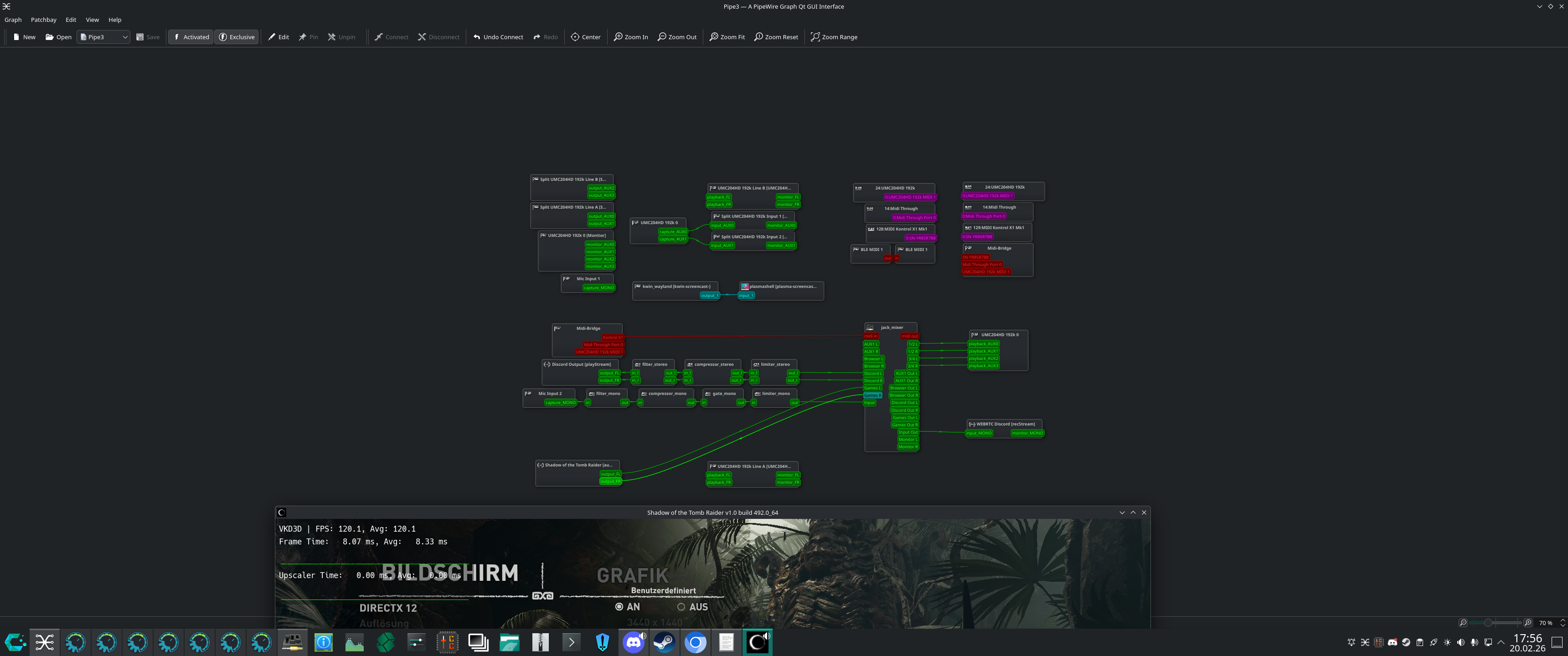
Task: Click the New patchbay button
Action: (x=24, y=37)
